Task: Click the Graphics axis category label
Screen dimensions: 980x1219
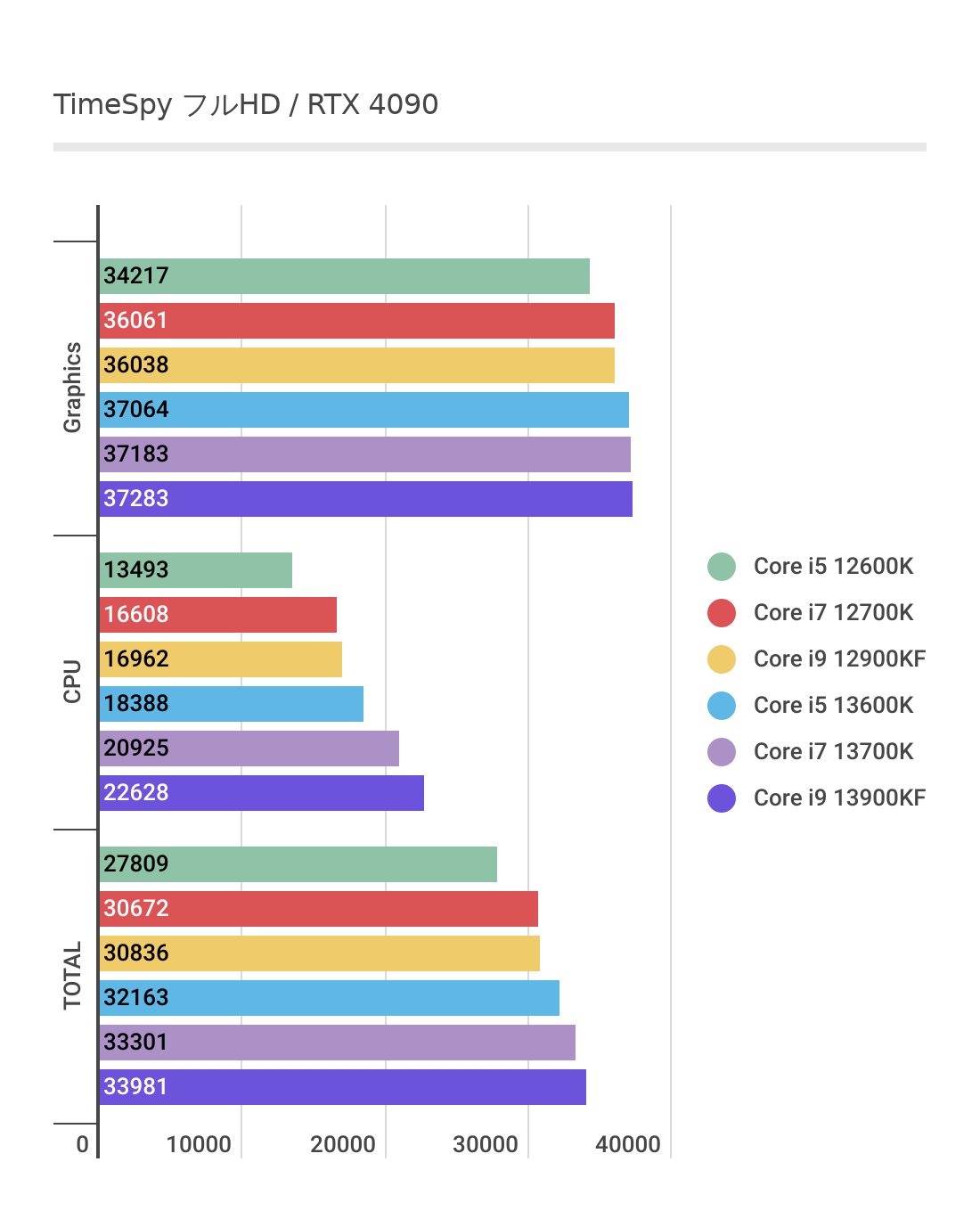Action: (72, 388)
